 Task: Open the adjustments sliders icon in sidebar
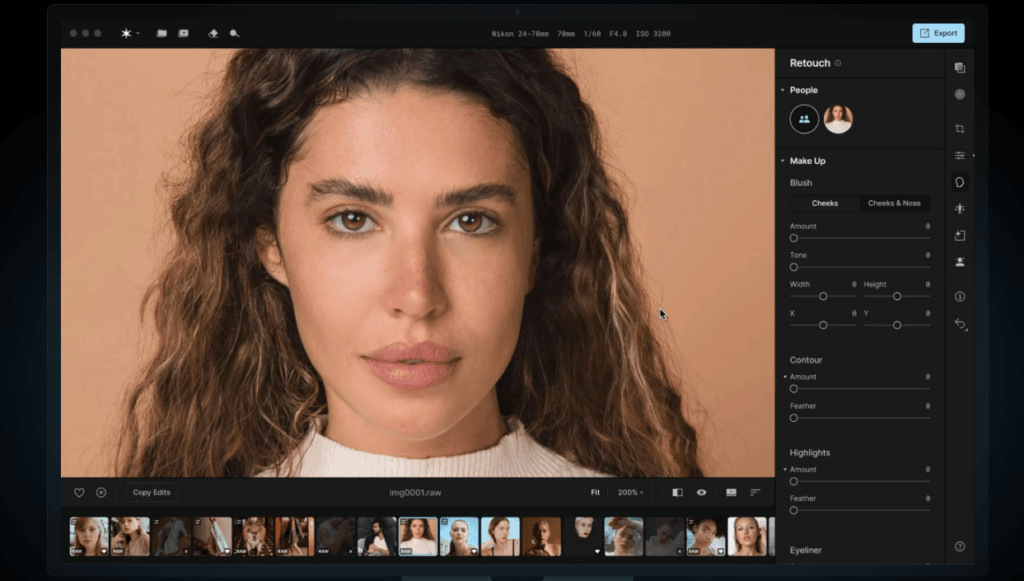pyautogui.click(x=959, y=155)
